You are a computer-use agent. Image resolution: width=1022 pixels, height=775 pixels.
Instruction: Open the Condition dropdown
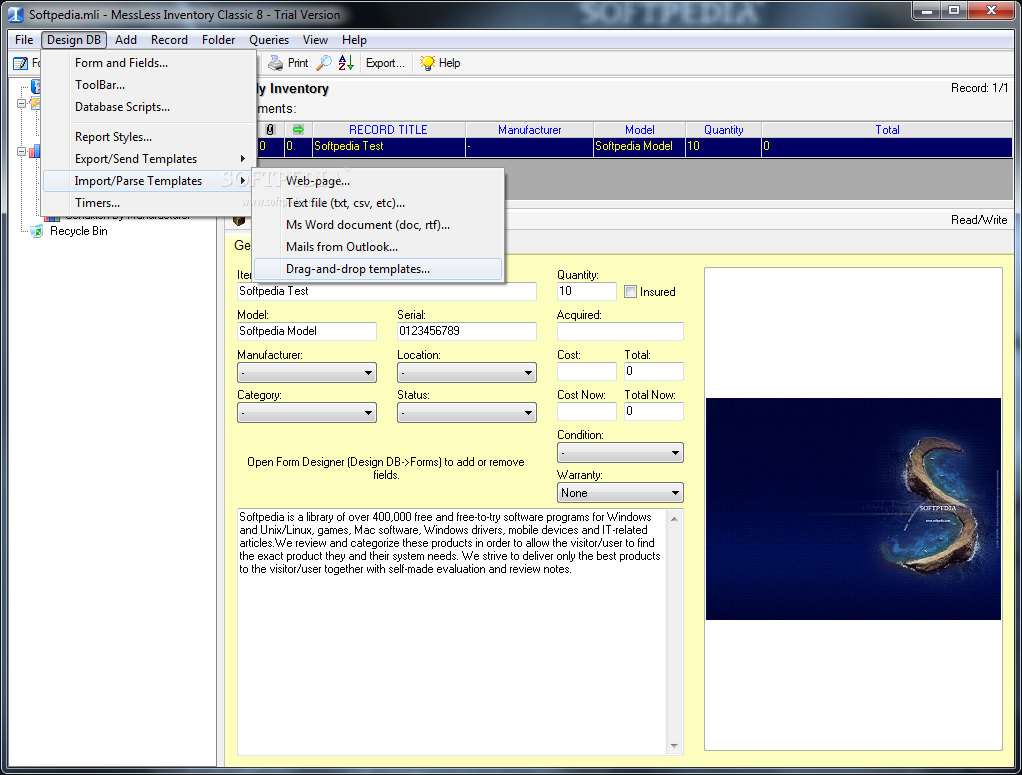620,452
